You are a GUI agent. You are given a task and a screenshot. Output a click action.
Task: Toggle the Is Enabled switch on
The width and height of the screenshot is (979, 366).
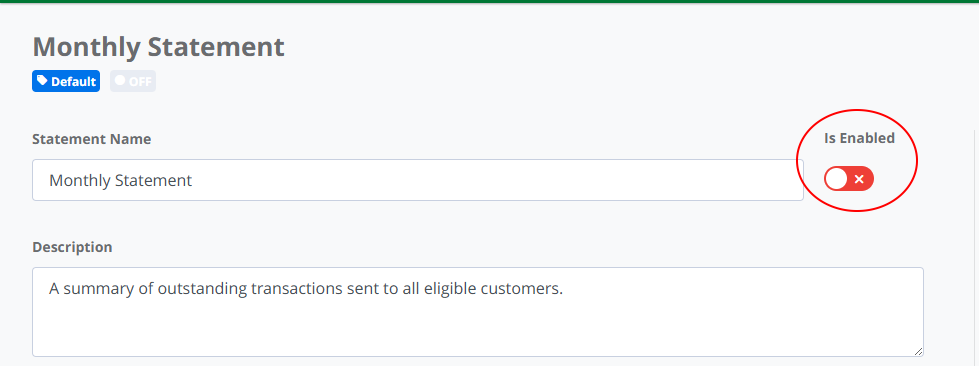coord(849,179)
